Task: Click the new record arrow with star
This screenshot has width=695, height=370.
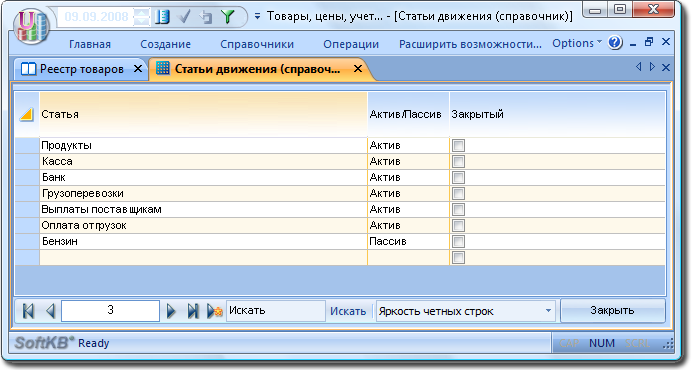Action: coord(215,311)
